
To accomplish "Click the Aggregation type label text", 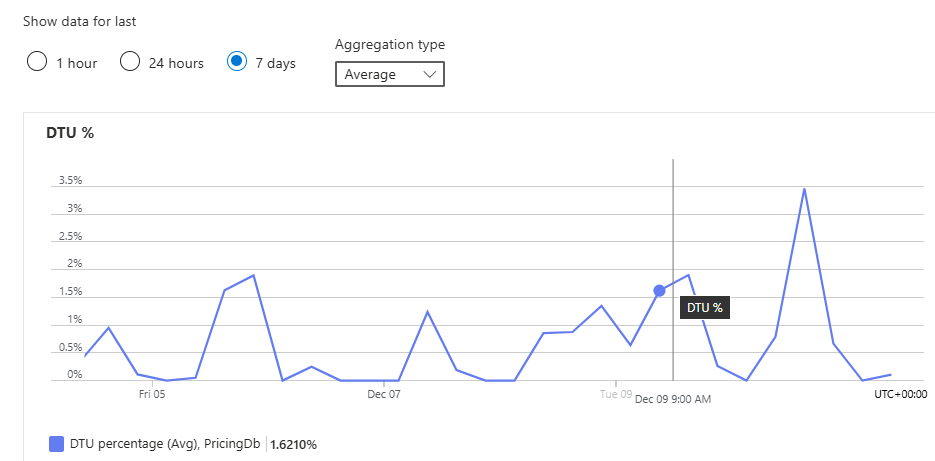I will click(x=390, y=45).
